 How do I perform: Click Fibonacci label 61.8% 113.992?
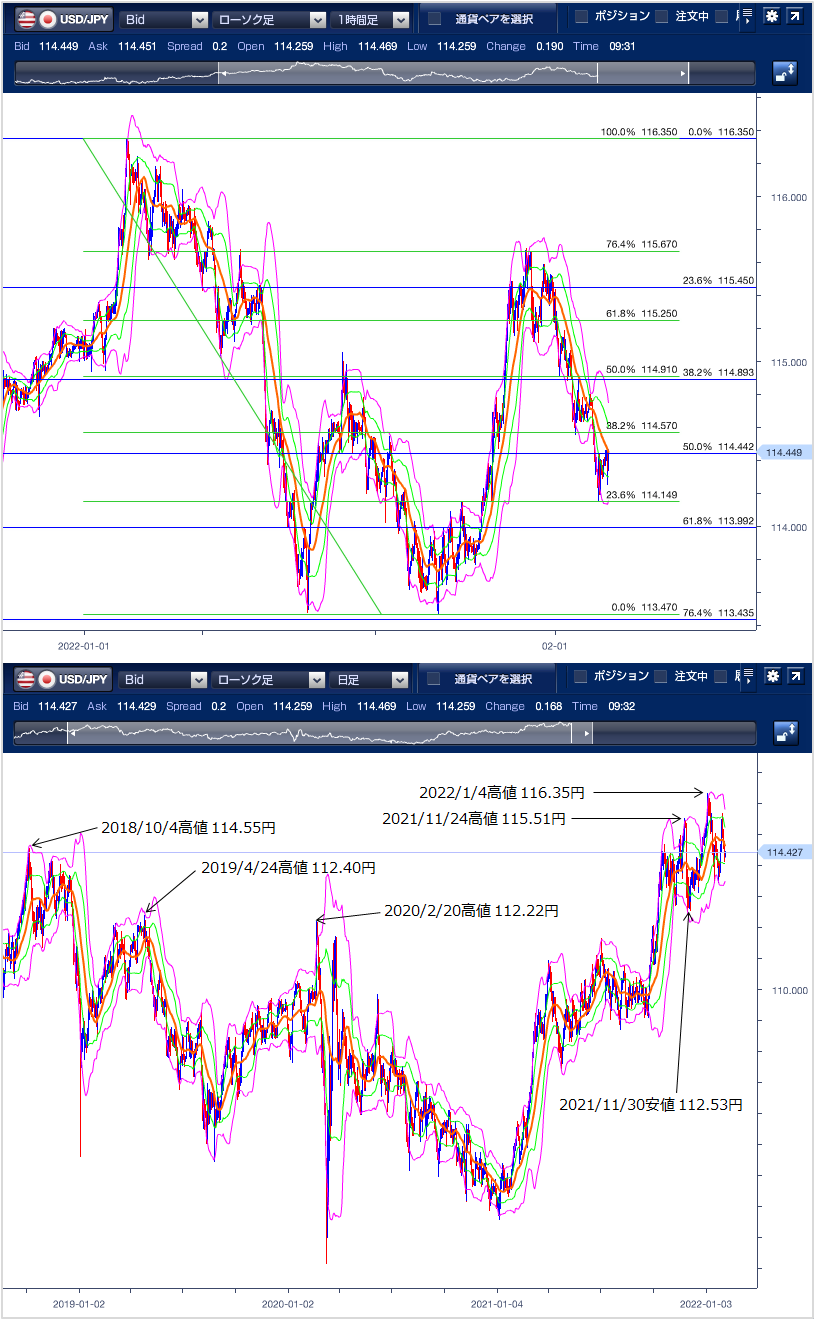click(x=719, y=521)
